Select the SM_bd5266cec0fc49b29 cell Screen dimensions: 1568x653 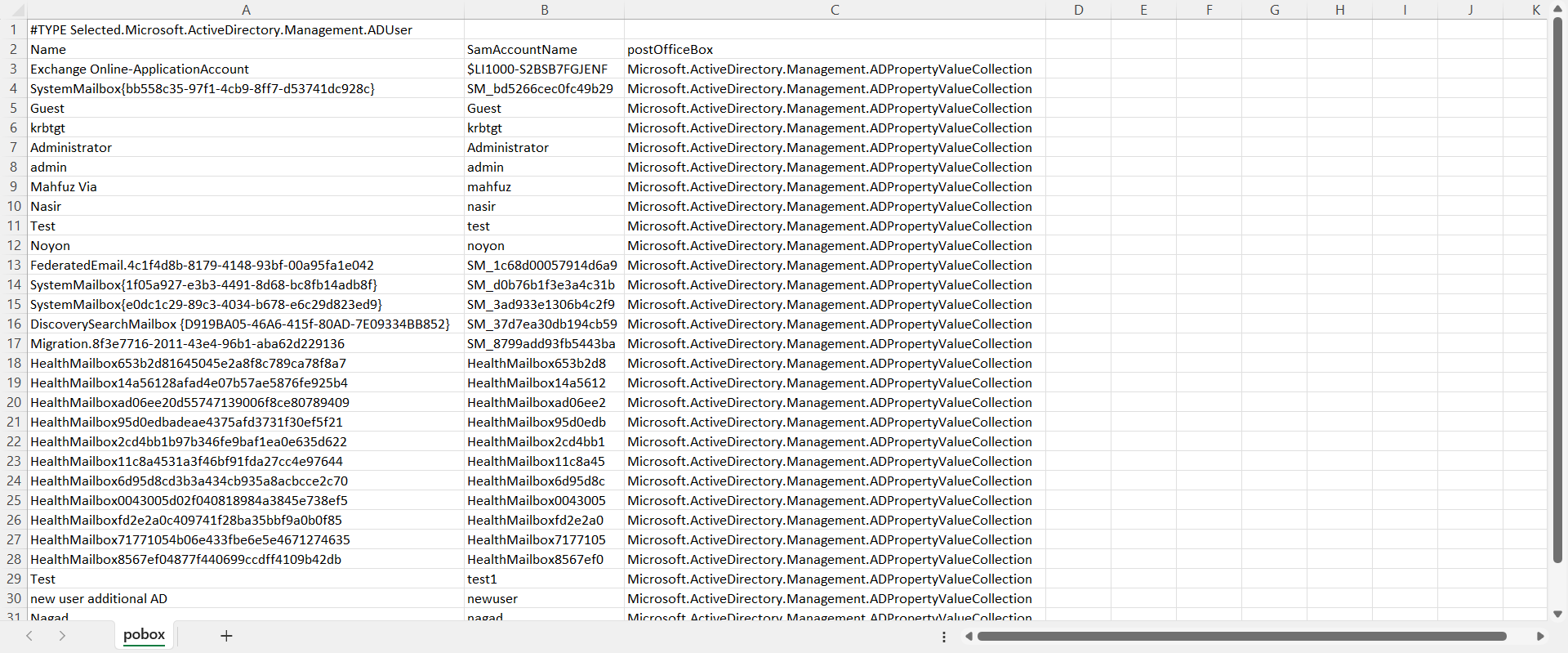click(x=544, y=88)
